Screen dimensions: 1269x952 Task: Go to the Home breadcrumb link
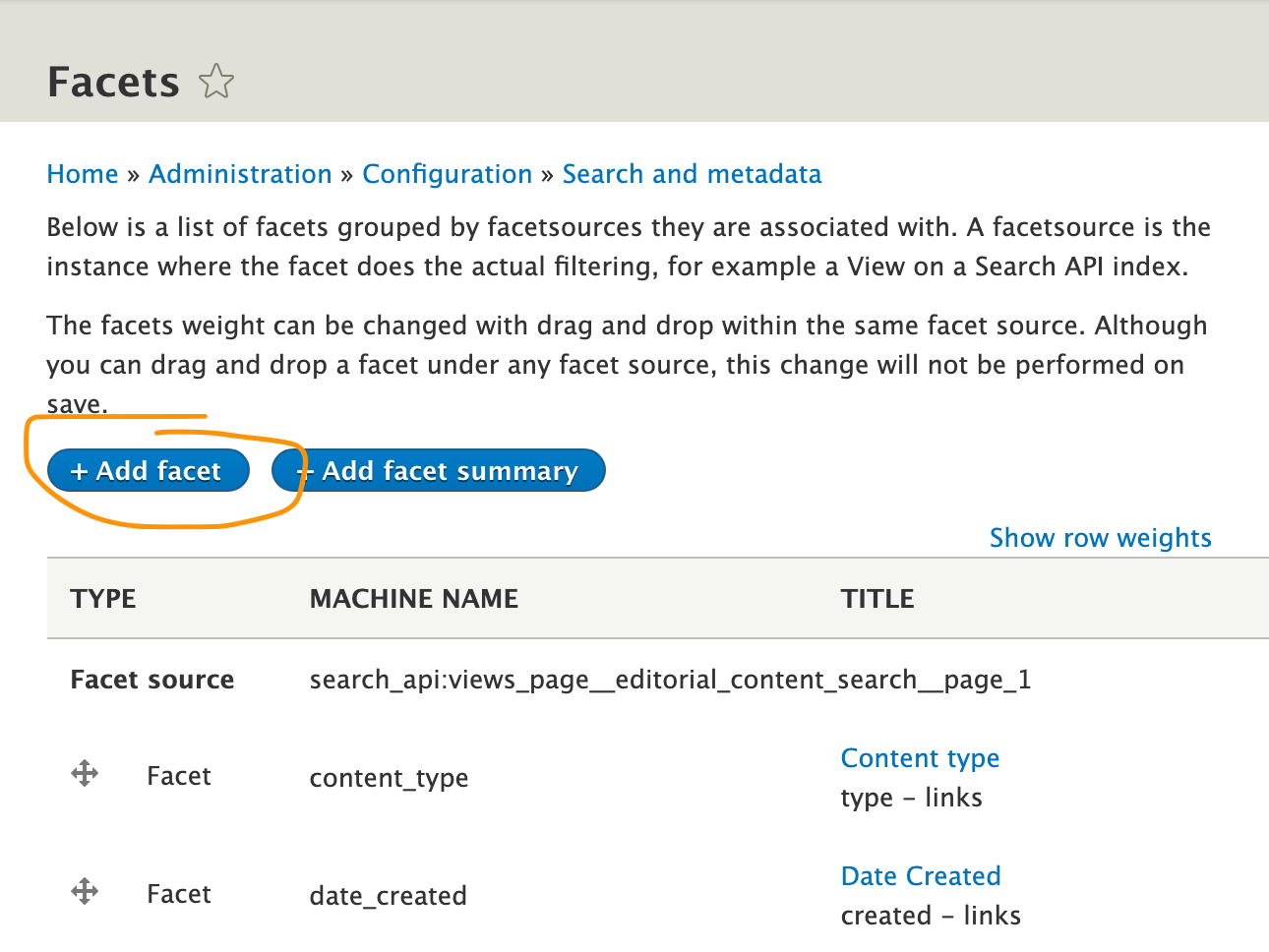(x=83, y=174)
